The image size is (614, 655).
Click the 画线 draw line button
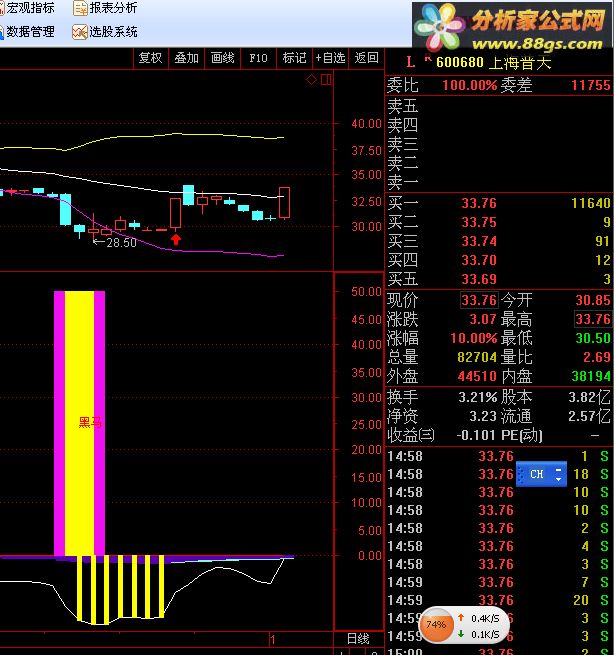(223, 58)
